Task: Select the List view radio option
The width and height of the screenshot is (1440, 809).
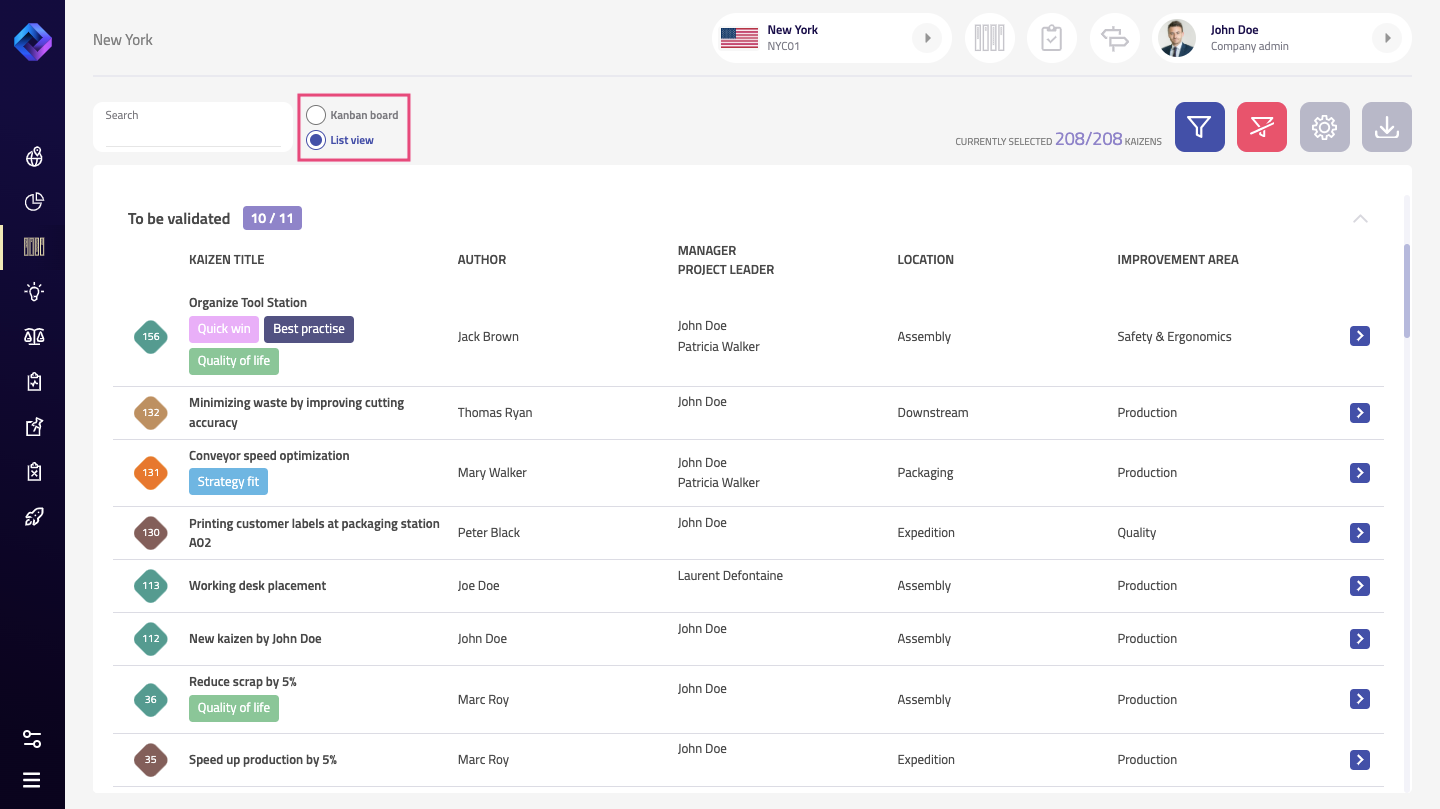Action: tap(316, 140)
